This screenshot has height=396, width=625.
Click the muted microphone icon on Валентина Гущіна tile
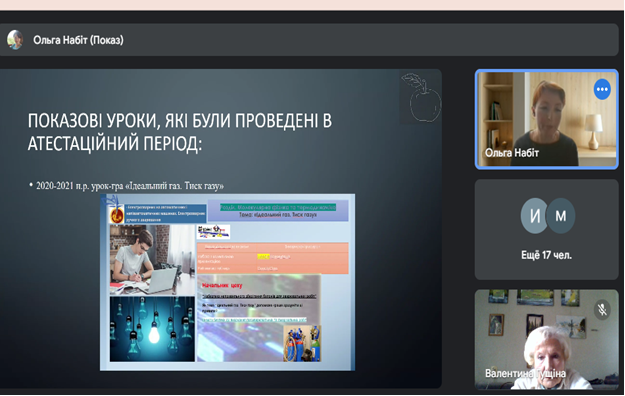[x=602, y=309]
